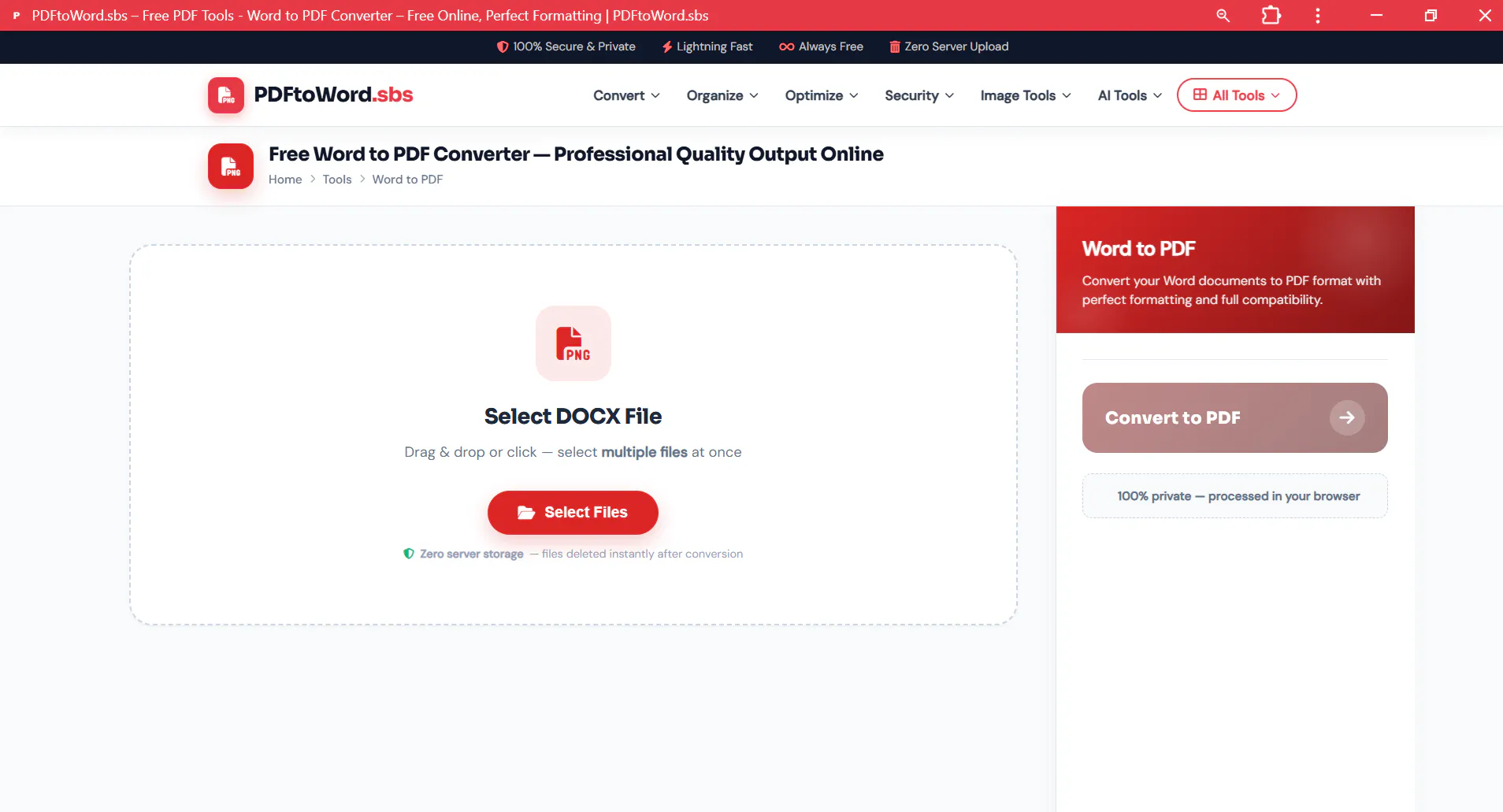This screenshot has width=1503, height=812.
Task: Click the page favicon in the title bar
Action: (16, 16)
